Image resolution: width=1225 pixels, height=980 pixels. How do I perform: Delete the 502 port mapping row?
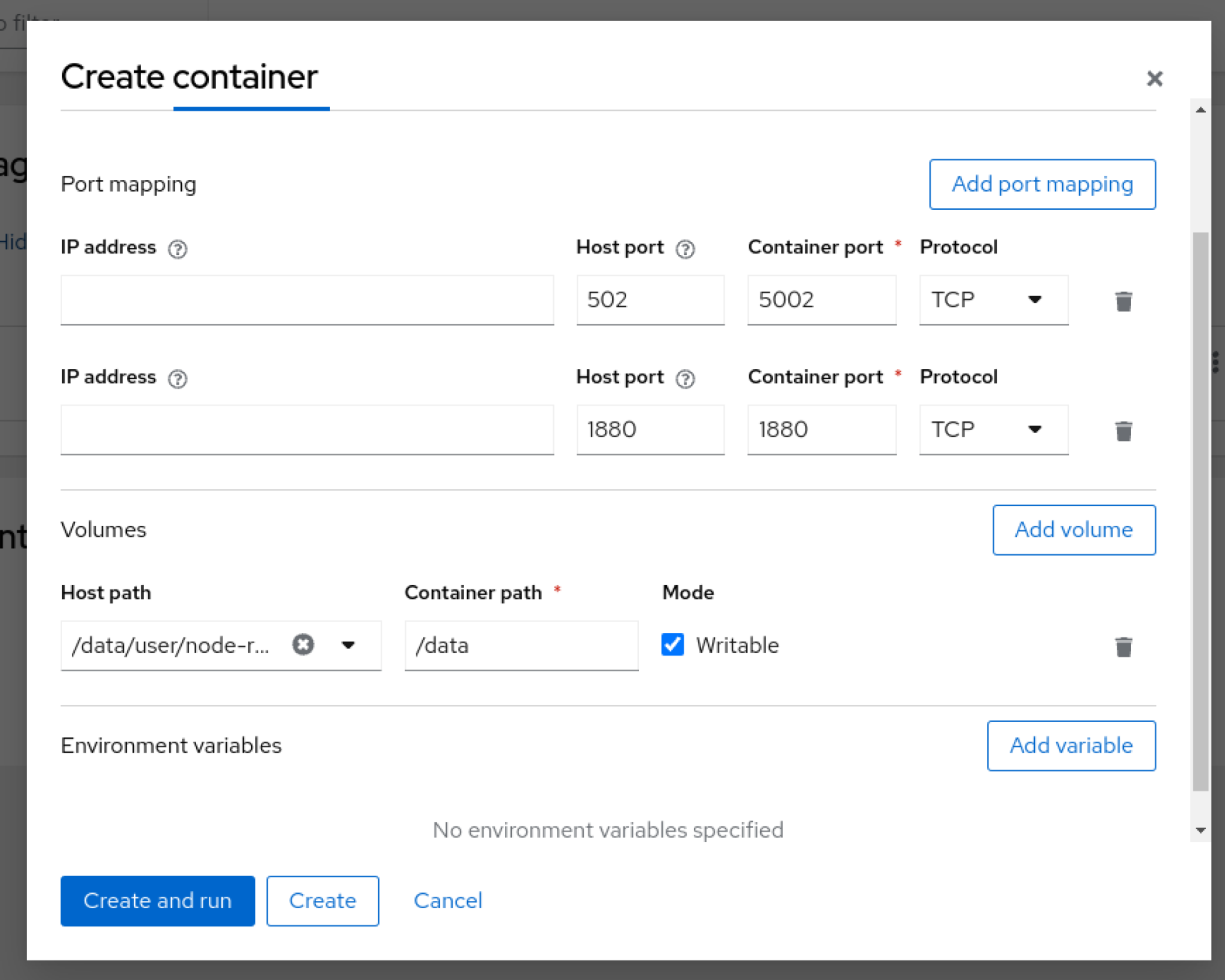pos(1123,301)
